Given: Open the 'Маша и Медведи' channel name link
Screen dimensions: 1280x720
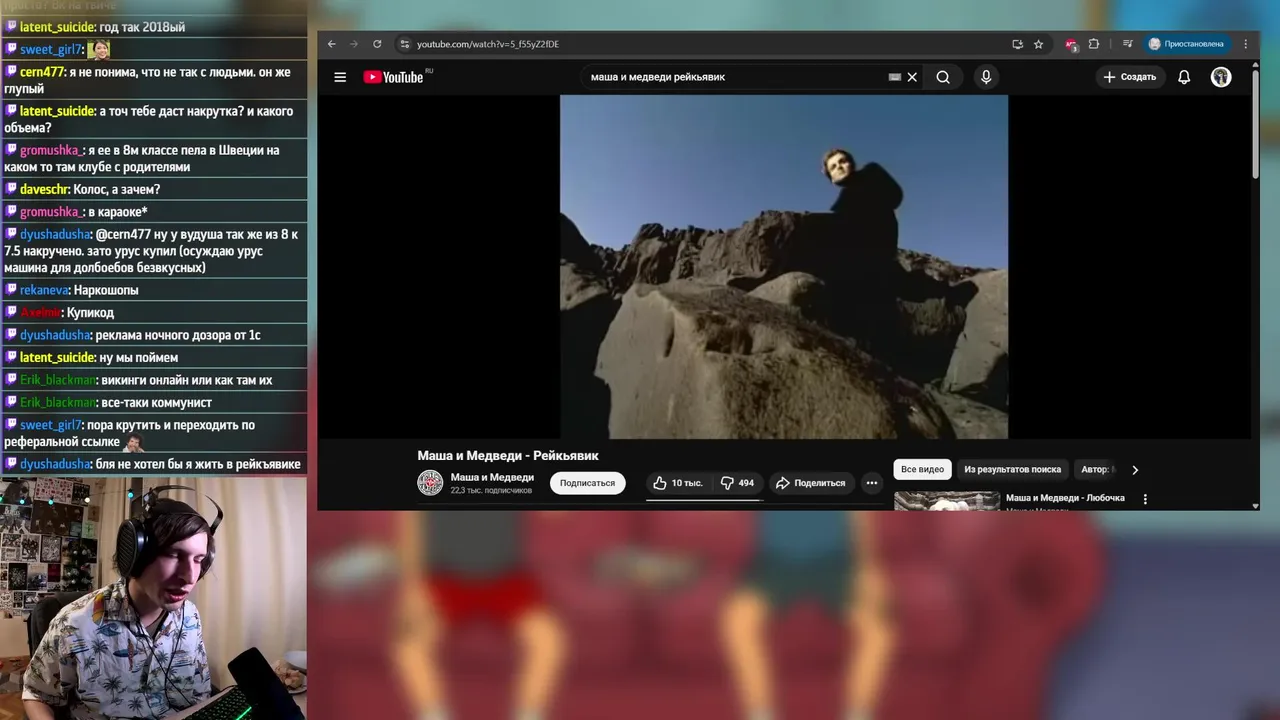Looking at the screenshot, I should (492, 477).
